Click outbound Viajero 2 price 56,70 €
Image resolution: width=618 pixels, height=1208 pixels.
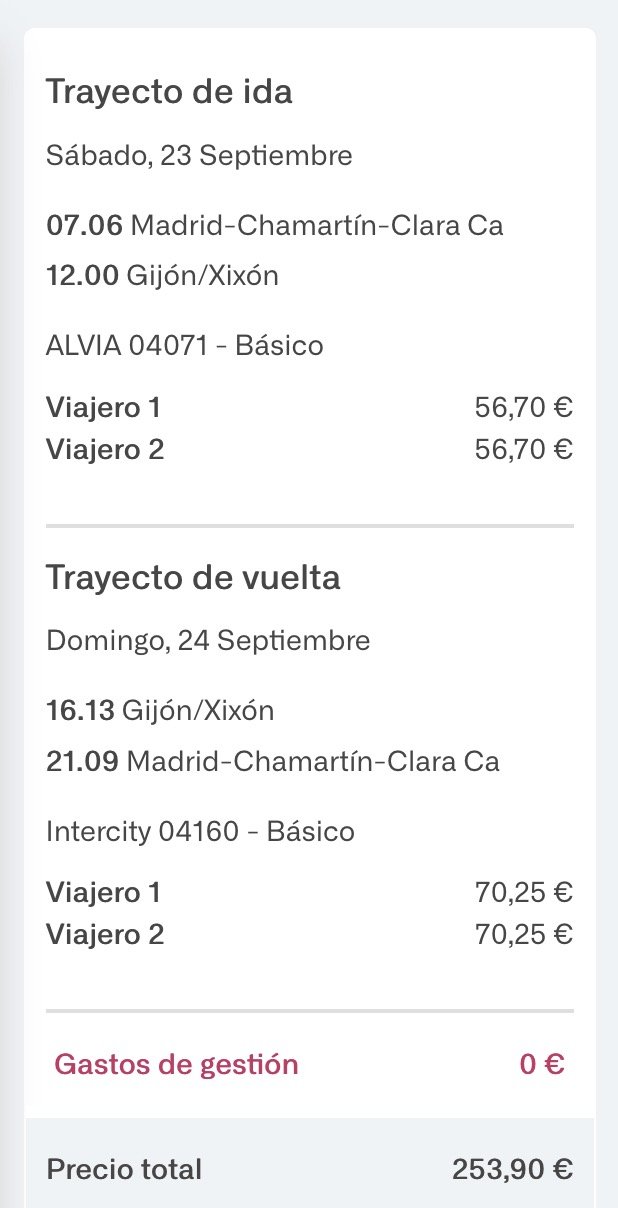click(523, 450)
